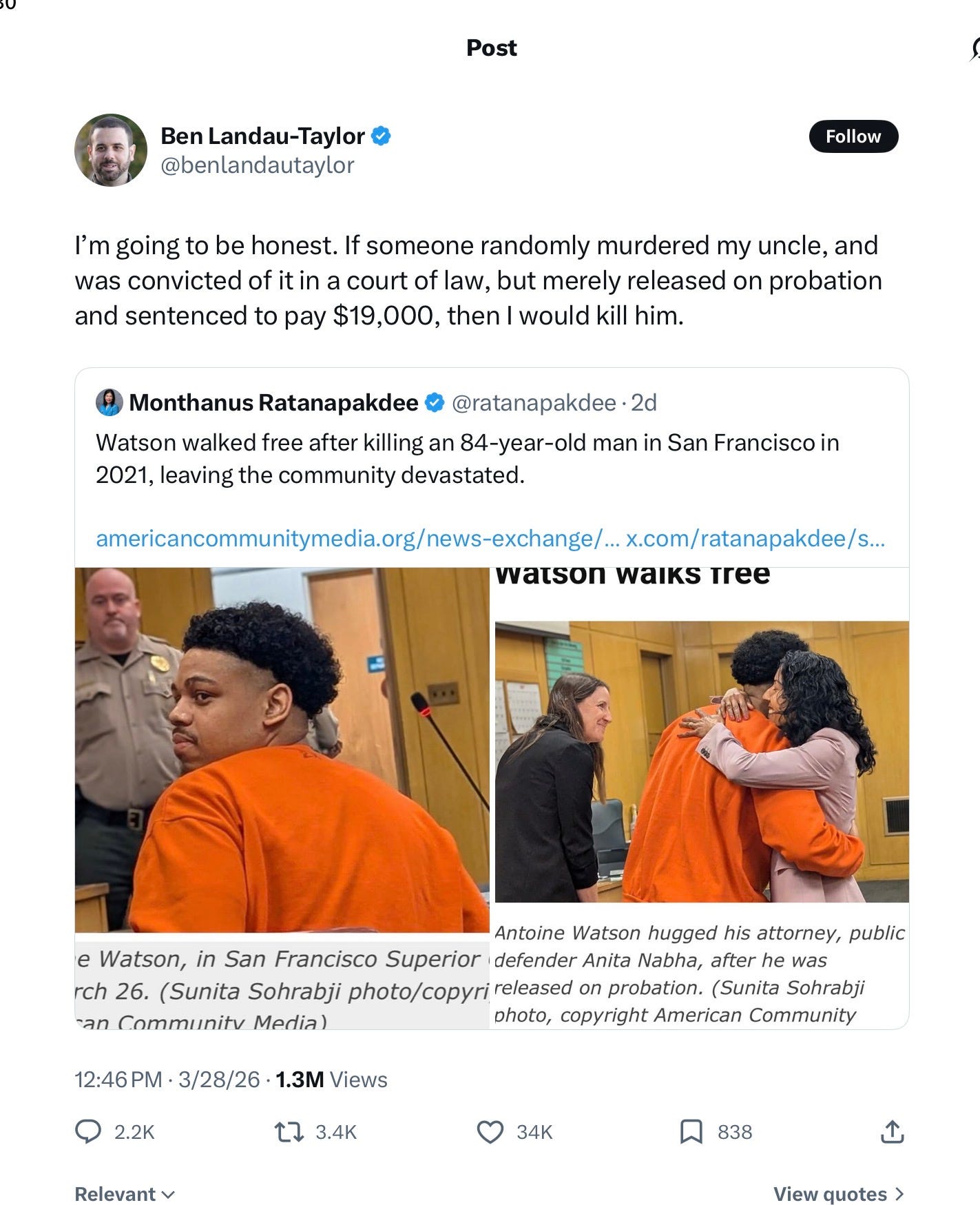Tap the repost arrows icon
Image resolution: width=980 pixels, height=1205 pixels.
click(x=289, y=1132)
